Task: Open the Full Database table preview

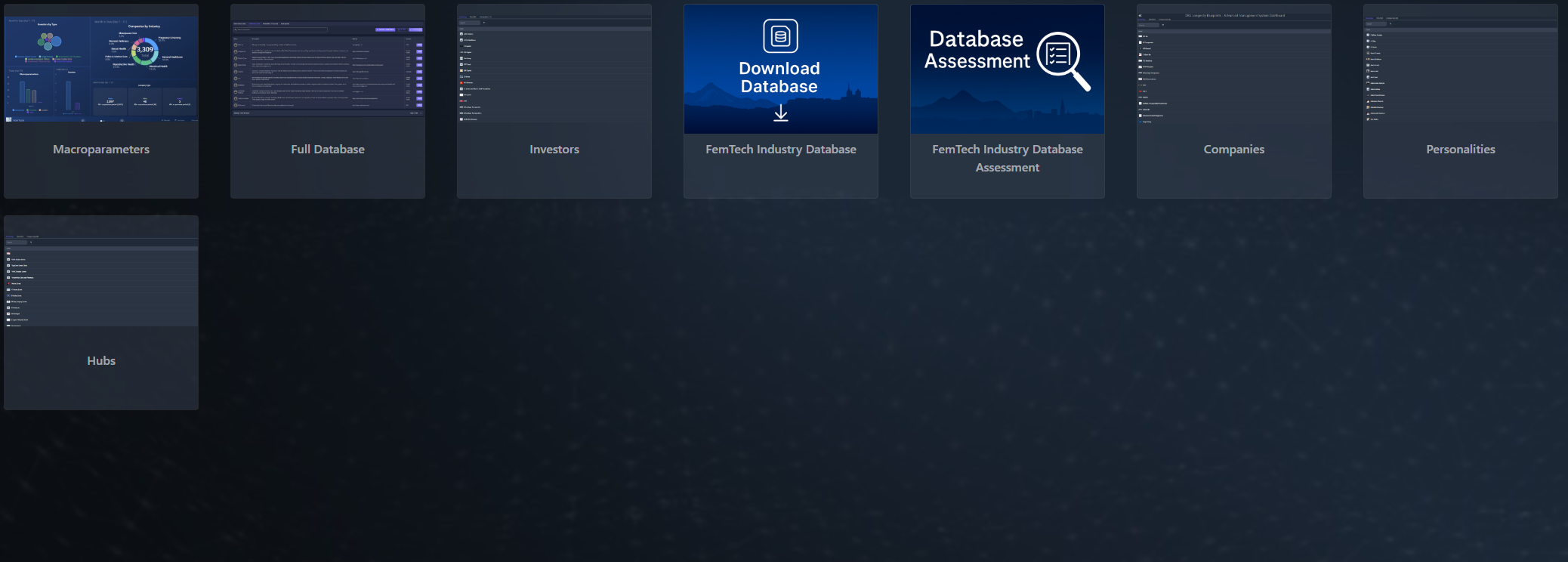Action: tap(328, 69)
